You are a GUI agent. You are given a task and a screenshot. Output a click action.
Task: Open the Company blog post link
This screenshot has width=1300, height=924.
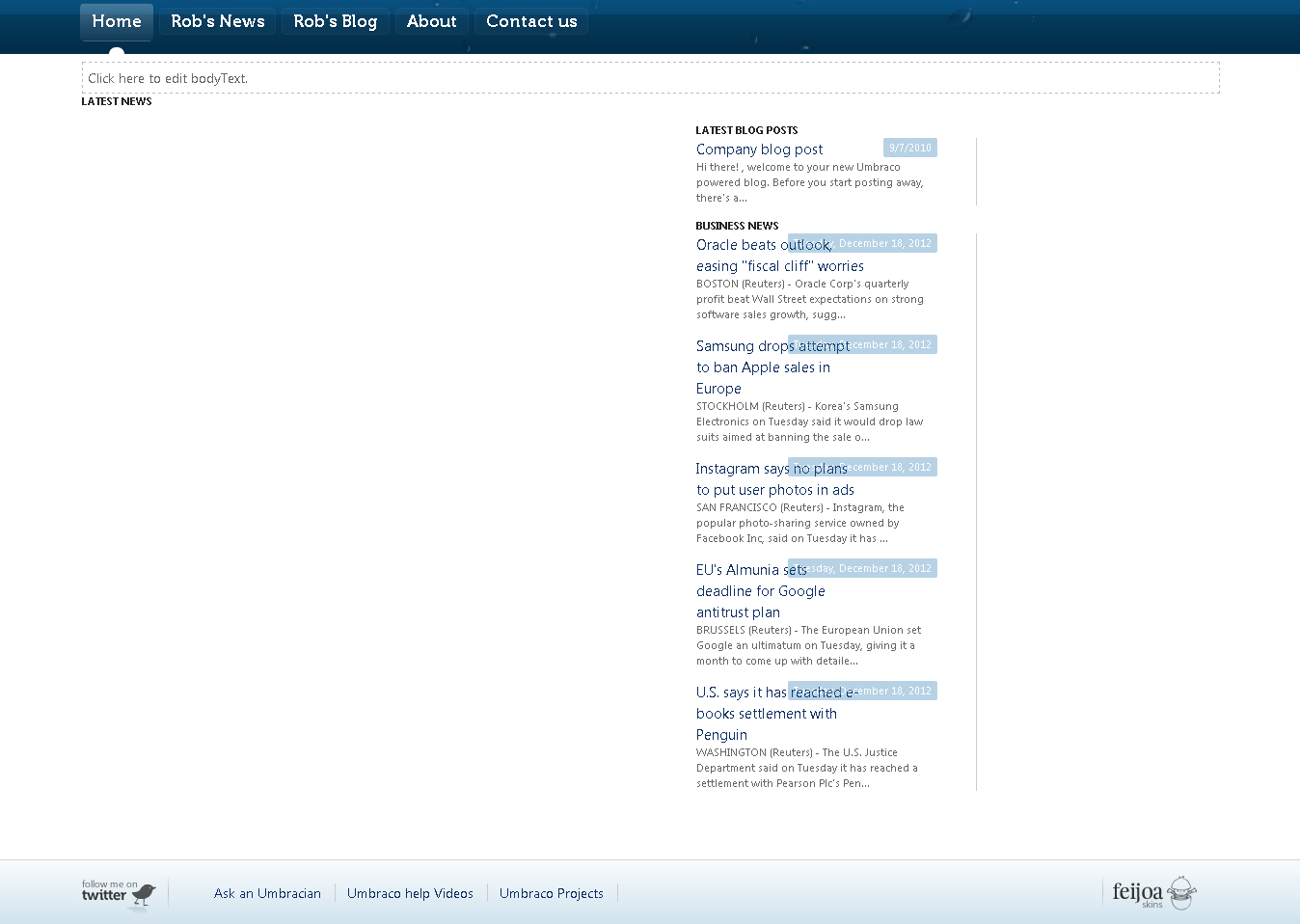[760, 149]
